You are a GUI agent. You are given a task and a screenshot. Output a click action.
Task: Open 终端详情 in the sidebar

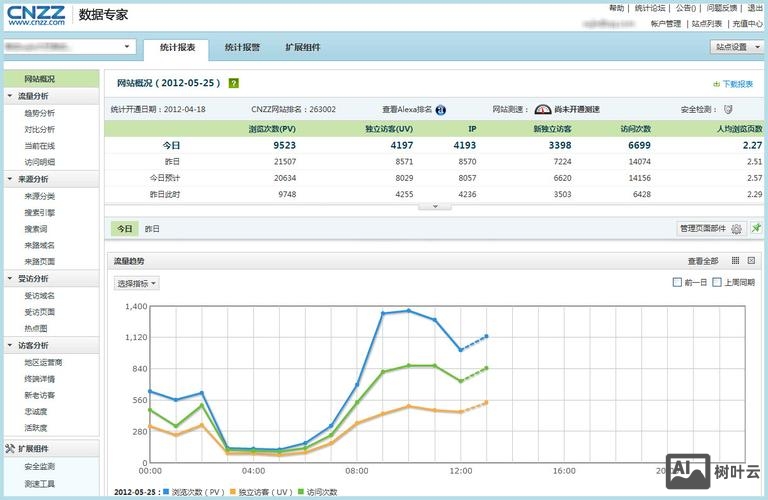40,379
